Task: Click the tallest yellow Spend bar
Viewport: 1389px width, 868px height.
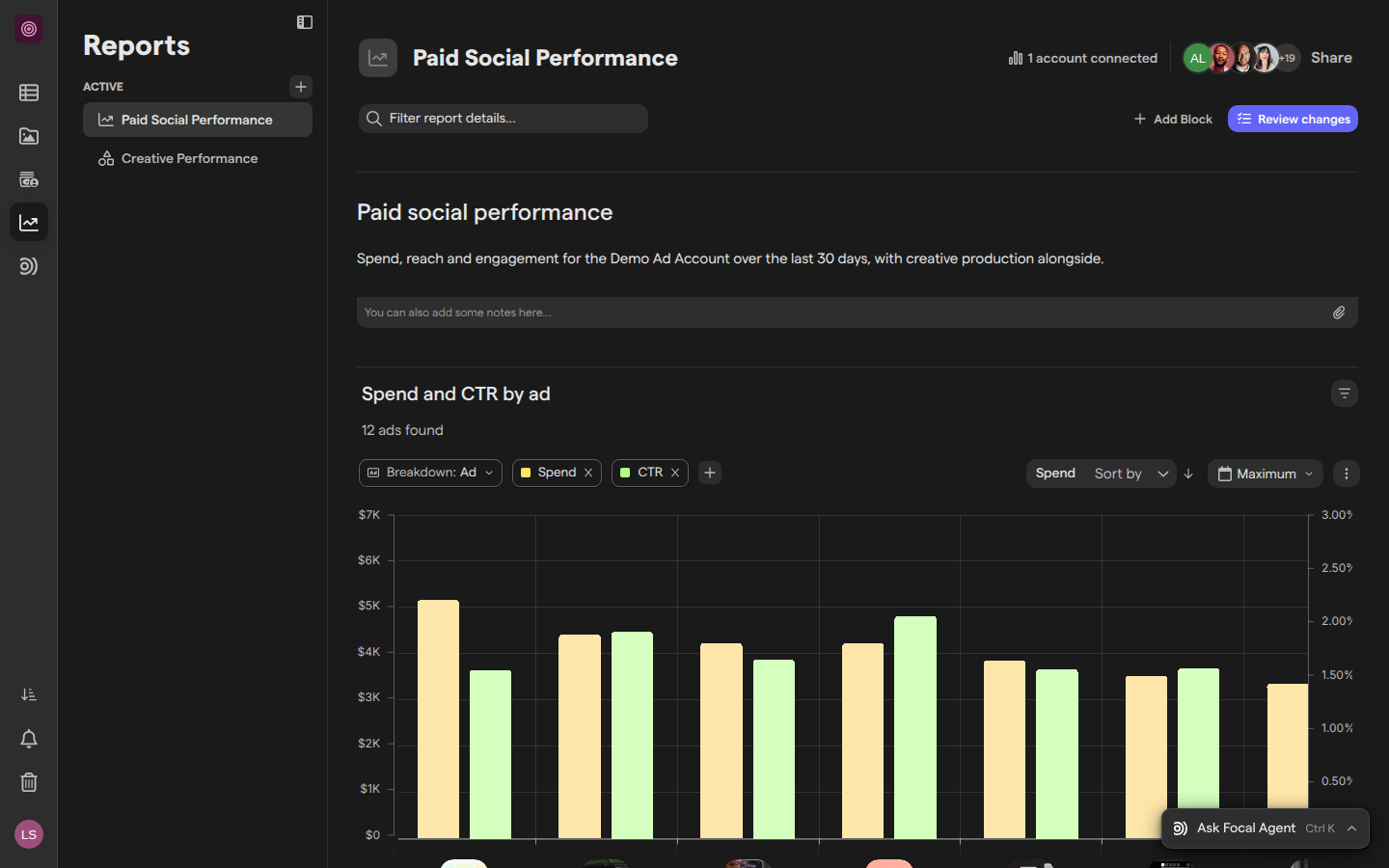Action: [438, 719]
